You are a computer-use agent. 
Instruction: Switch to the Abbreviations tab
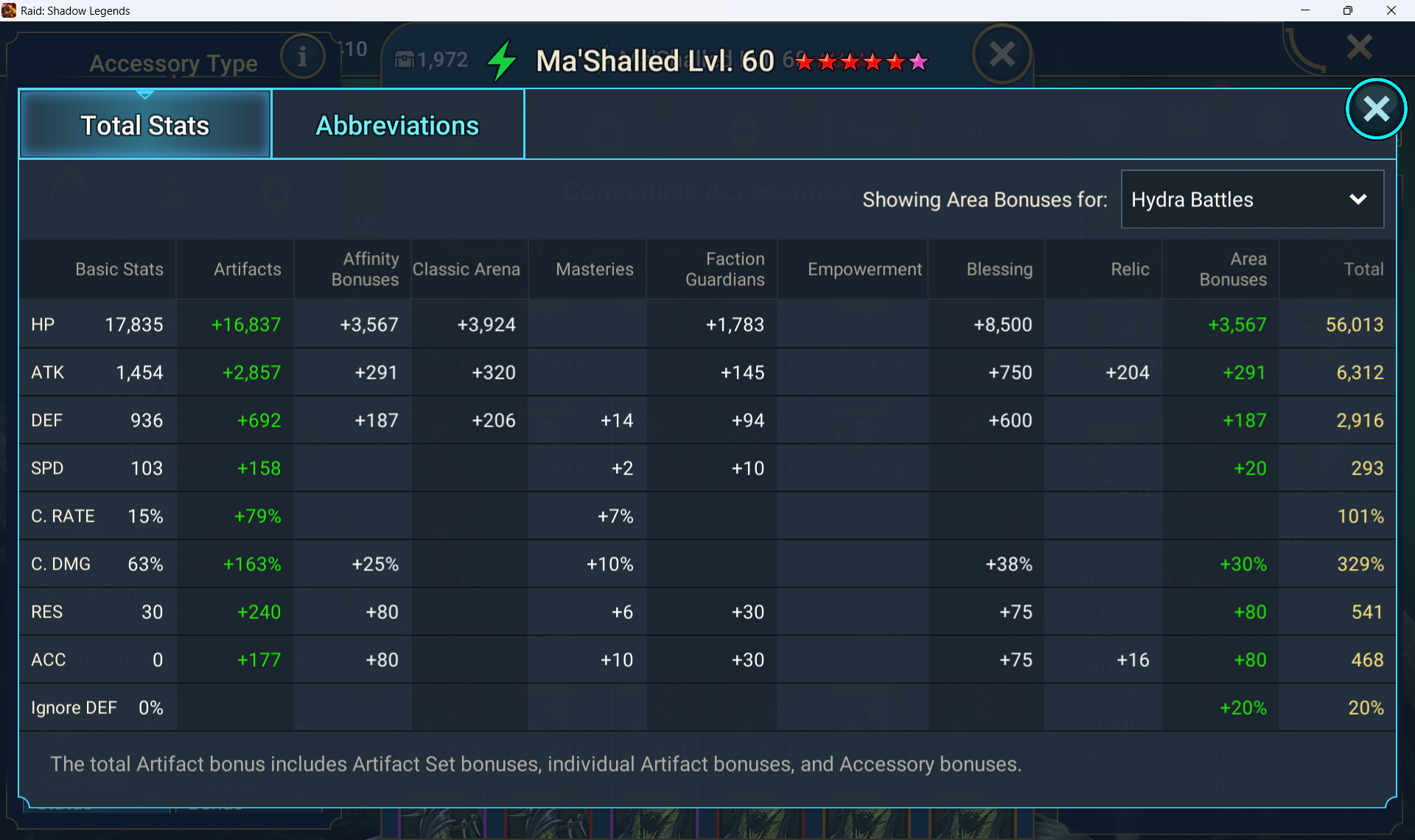[x=398, y=125]
